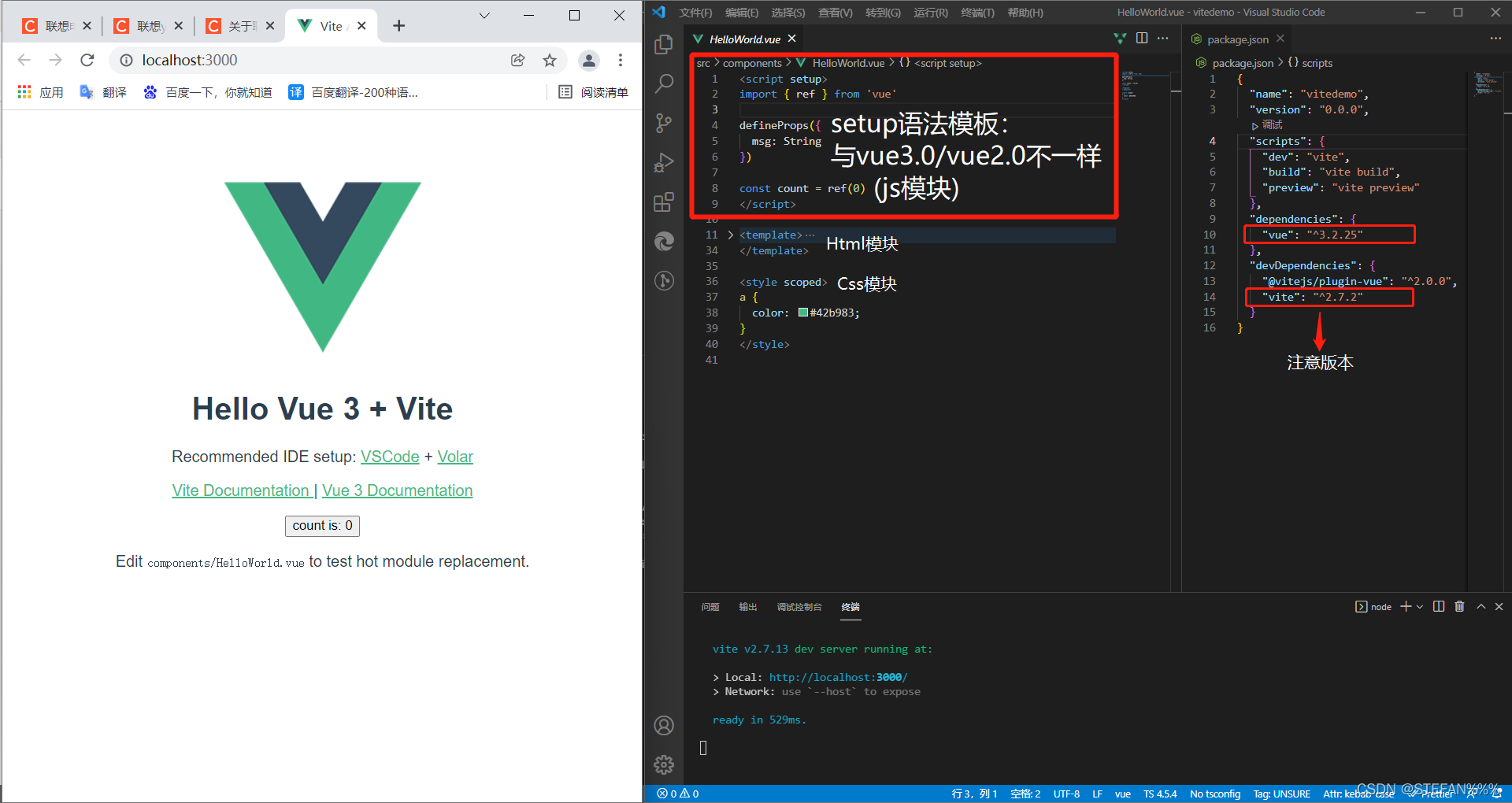Split the HelloWorld.vue editor to the right
Screen dimensions: 1512x803
(x=1142, y=39)
